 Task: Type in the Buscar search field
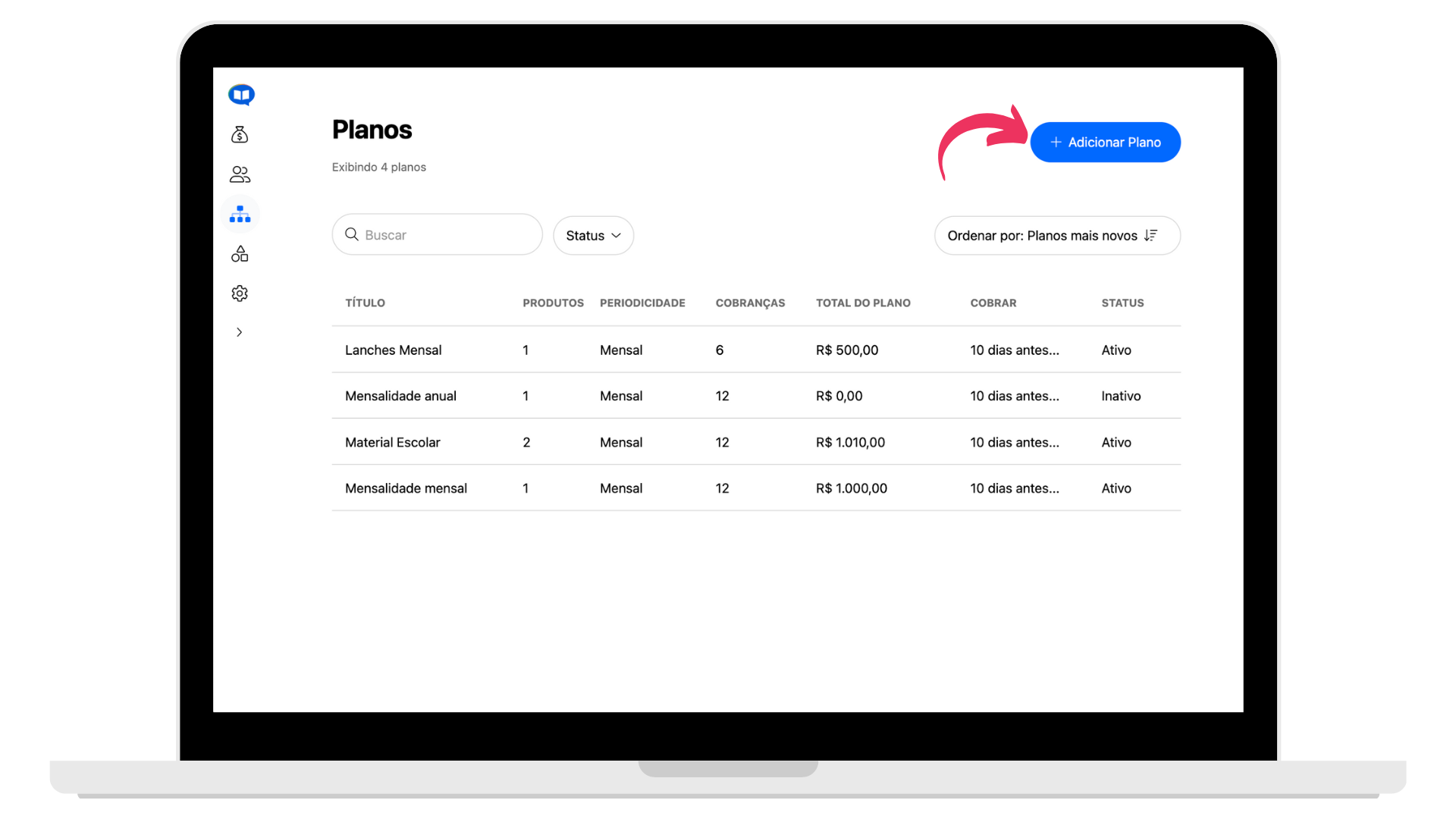447,235
